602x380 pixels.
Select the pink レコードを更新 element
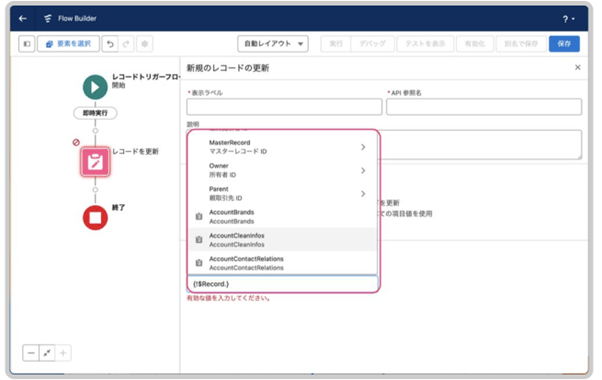[95, 162]
